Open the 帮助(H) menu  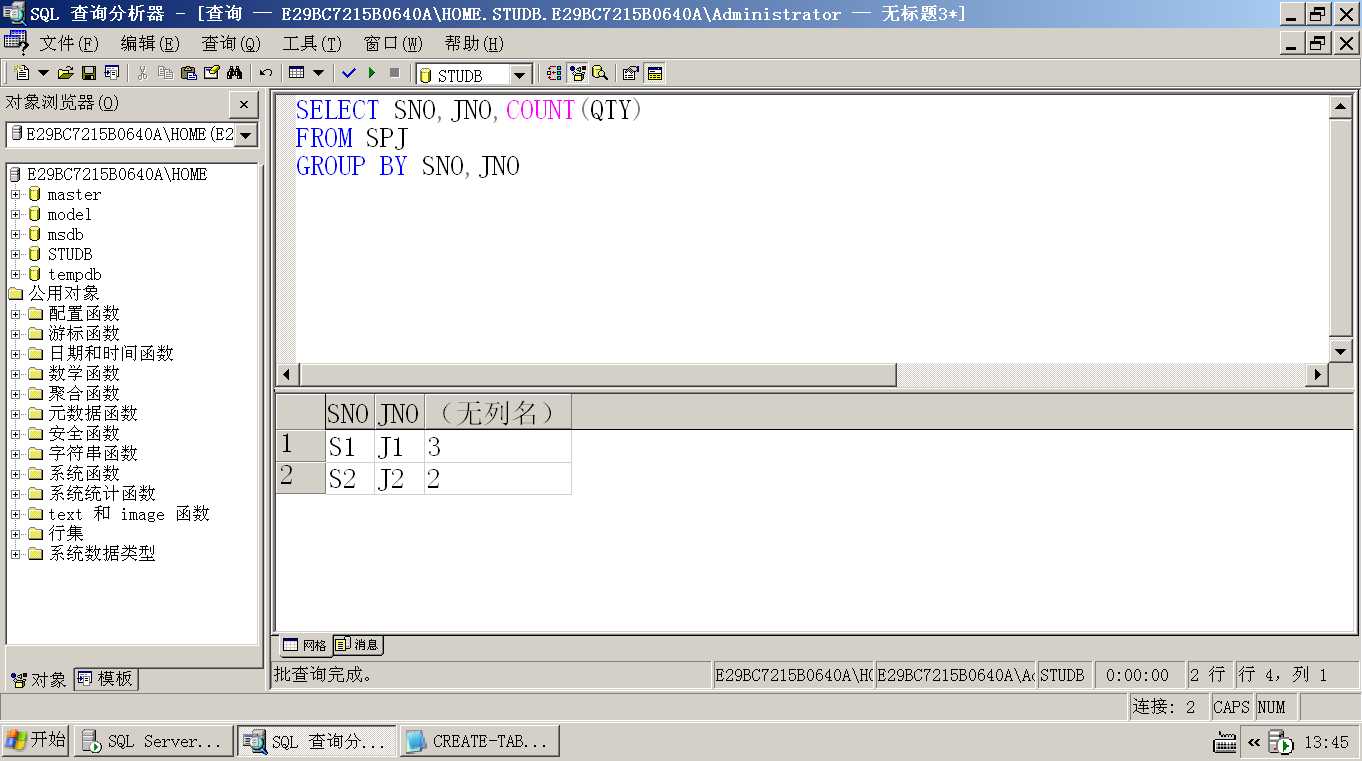click(x=474, y=43)
